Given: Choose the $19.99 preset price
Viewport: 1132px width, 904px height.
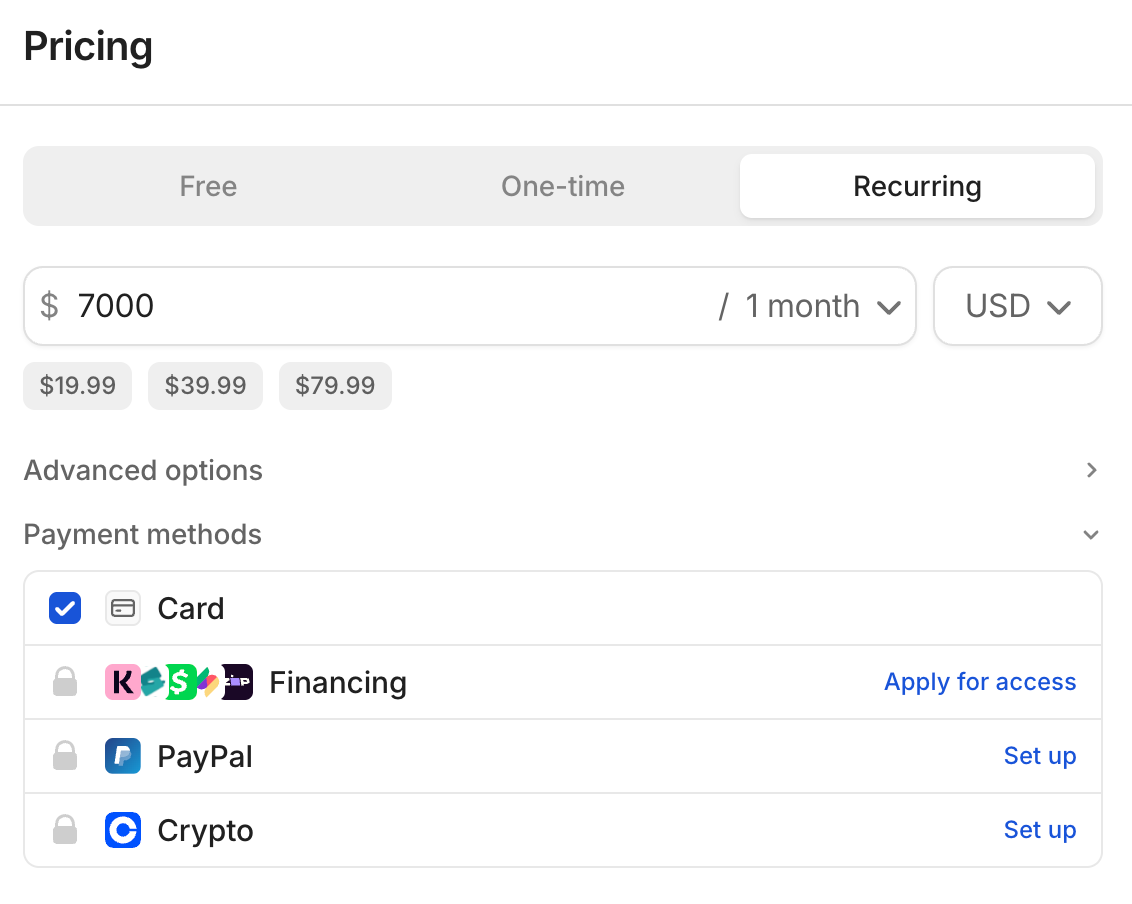Looking at the screenshot, I should tap(78, 386).
